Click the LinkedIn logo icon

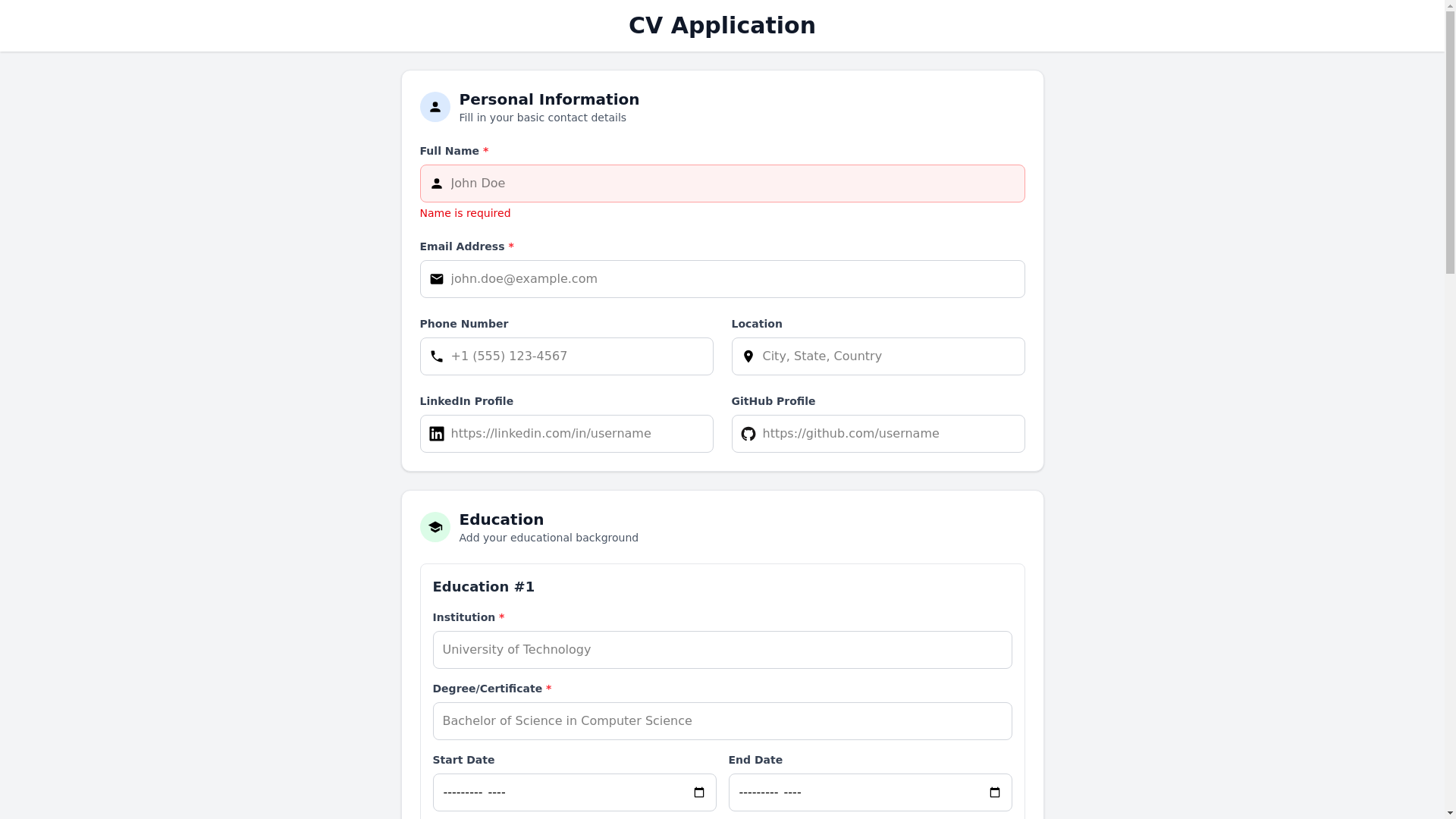pos(437,434)
